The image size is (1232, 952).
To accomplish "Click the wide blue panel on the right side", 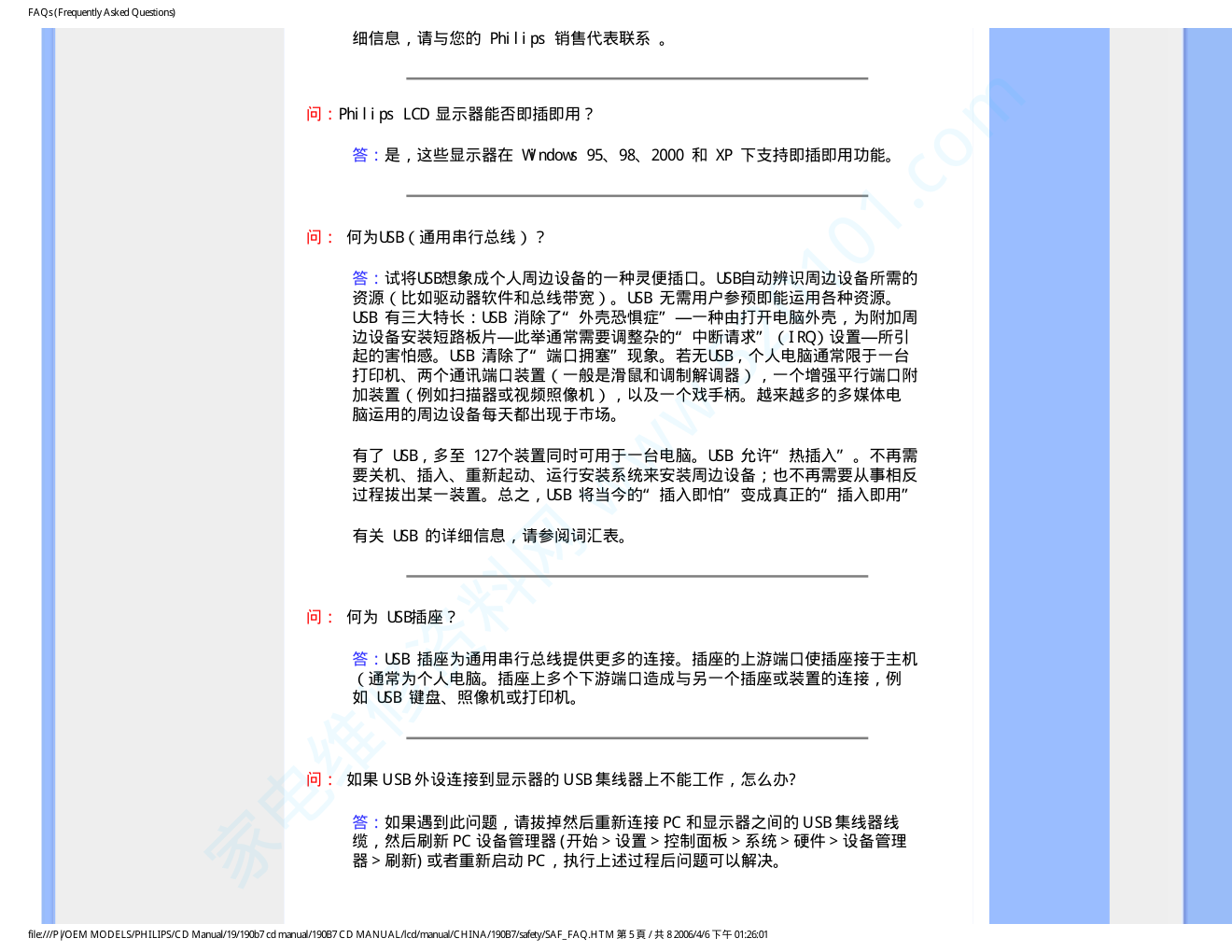I will click(1048, 467).
